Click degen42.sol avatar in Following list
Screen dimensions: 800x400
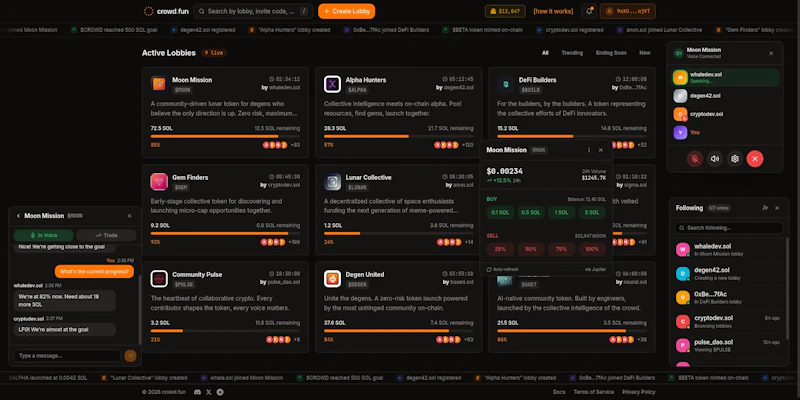(683, 273)
